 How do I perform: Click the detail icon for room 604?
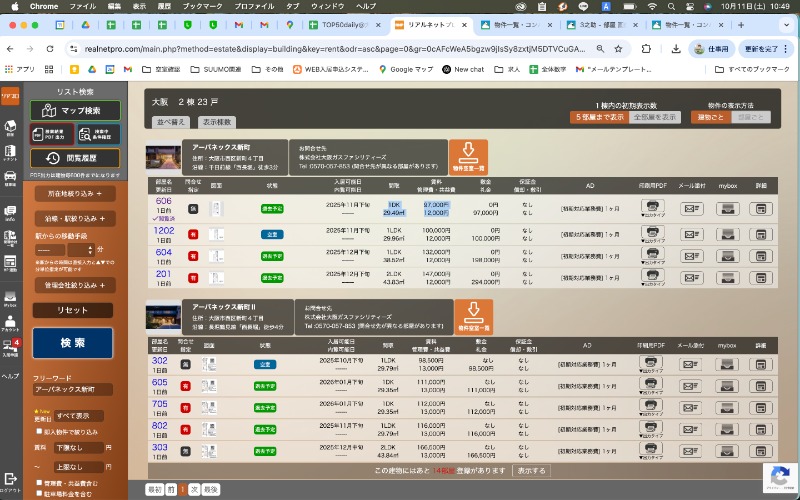pyautogui.click(x=761, y=254)
